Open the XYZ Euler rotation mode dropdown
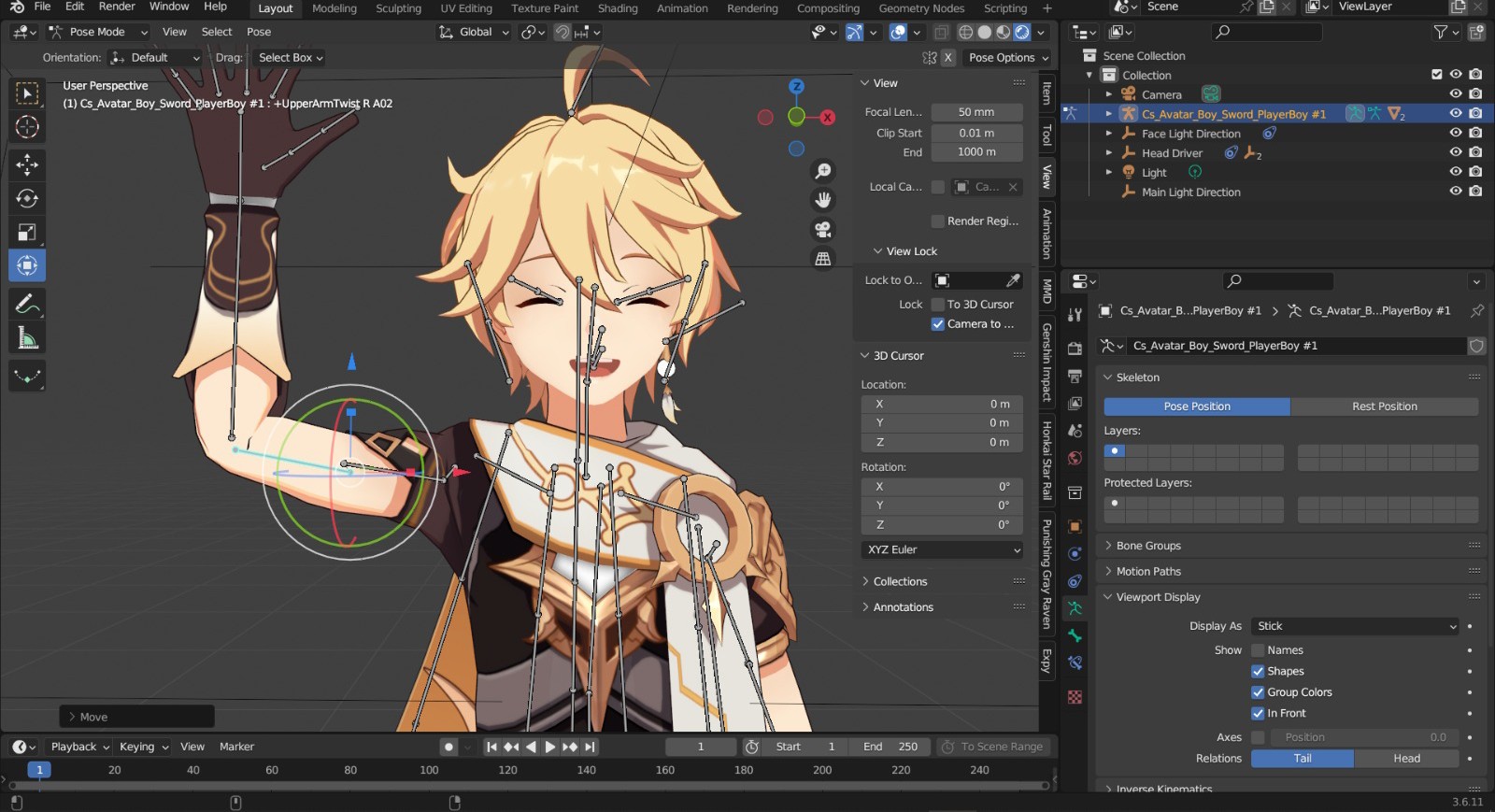1495x812 pixels. tap(942, 549)
